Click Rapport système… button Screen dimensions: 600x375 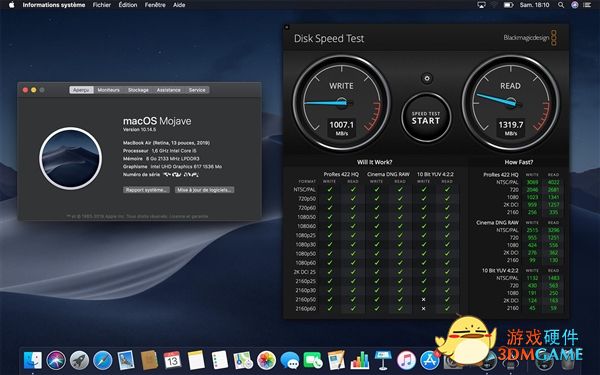147,190
